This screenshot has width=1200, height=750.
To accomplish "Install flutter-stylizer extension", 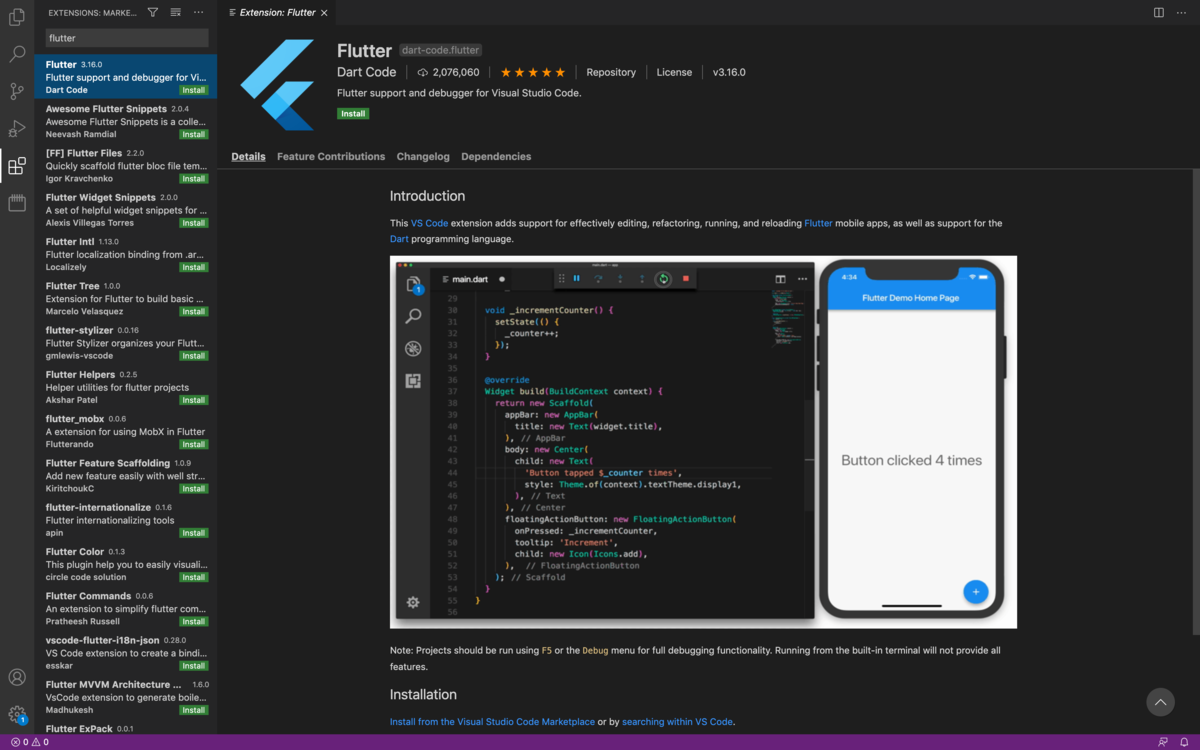I will tap(194, 356).
